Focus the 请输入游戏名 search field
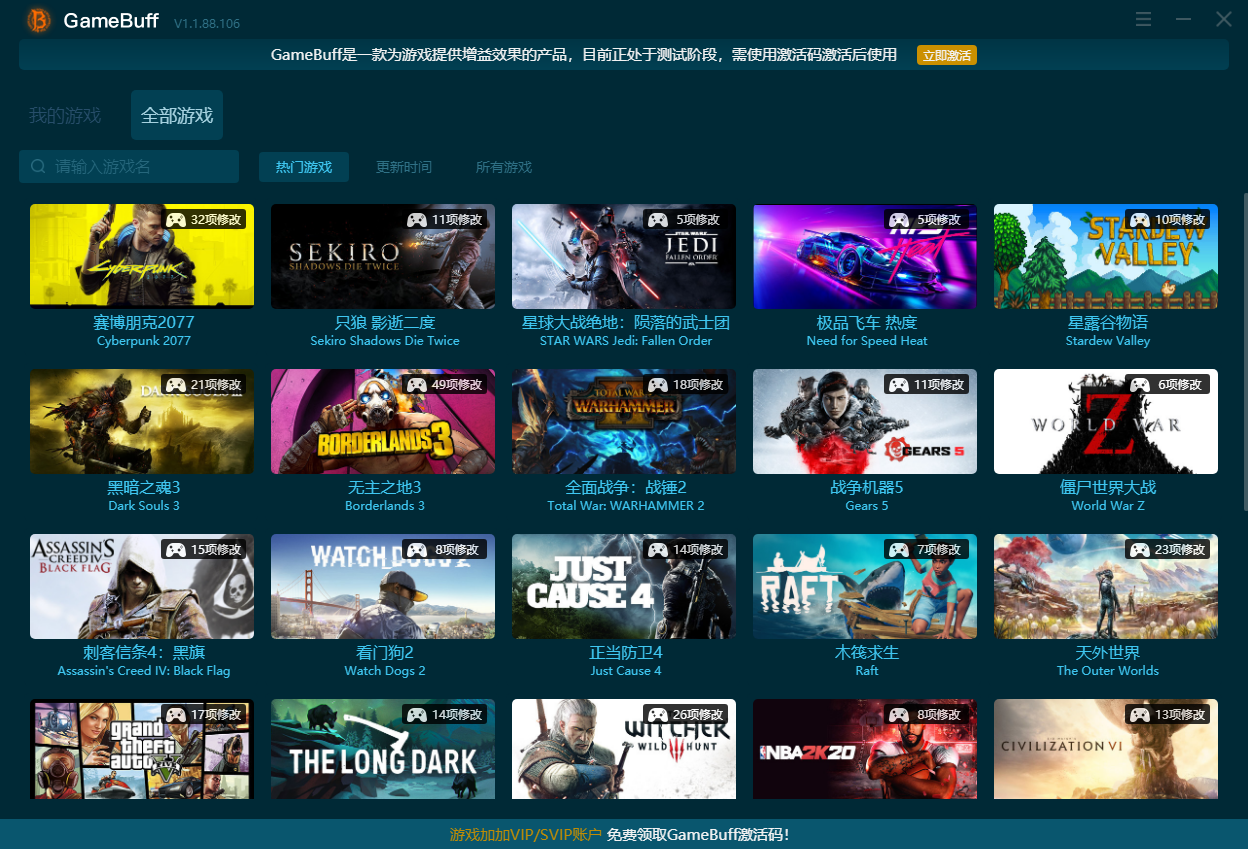 point(129,167)
